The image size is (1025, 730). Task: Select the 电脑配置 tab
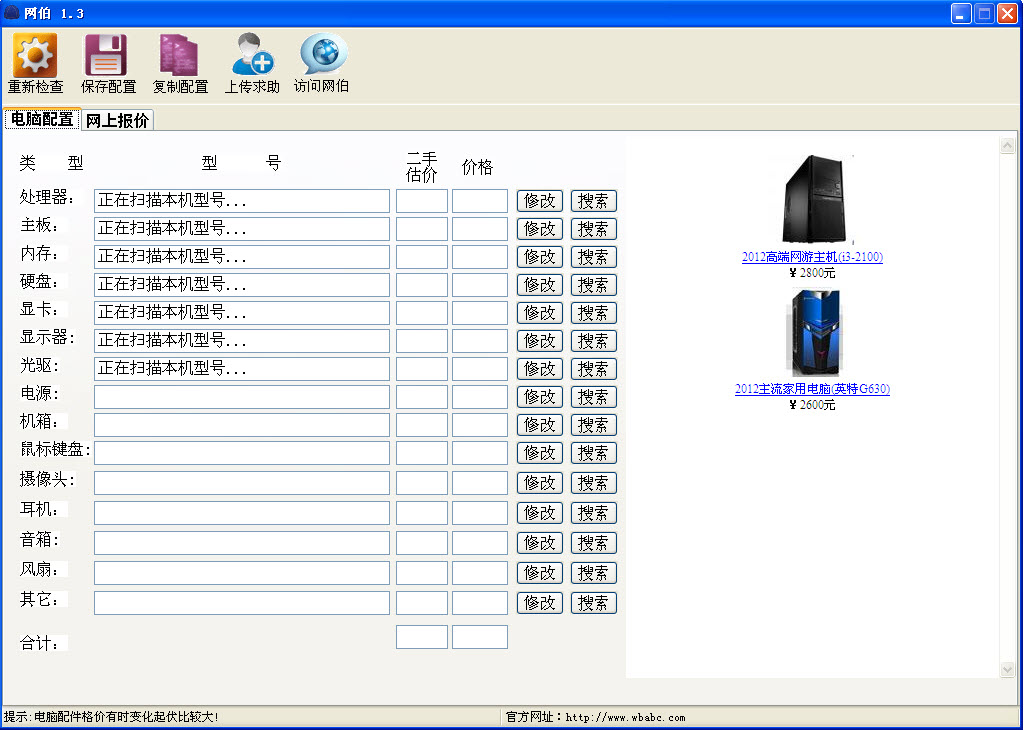[42, 119]
